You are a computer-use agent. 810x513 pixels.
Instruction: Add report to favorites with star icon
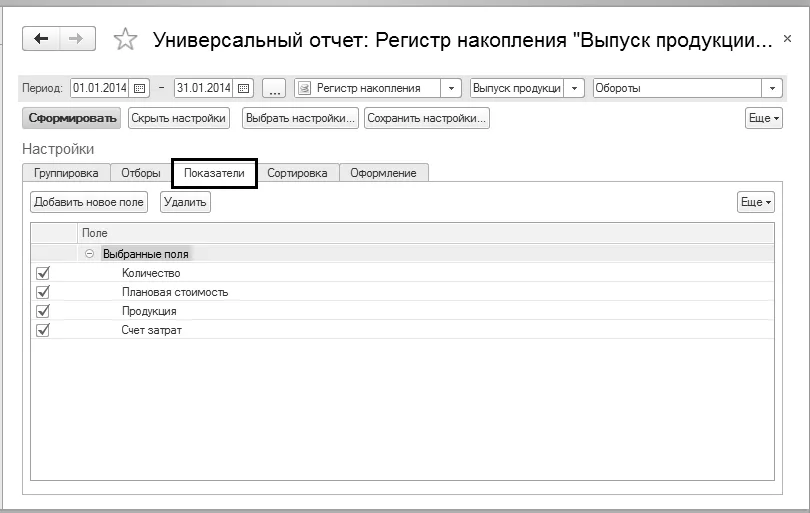point(125,39)
